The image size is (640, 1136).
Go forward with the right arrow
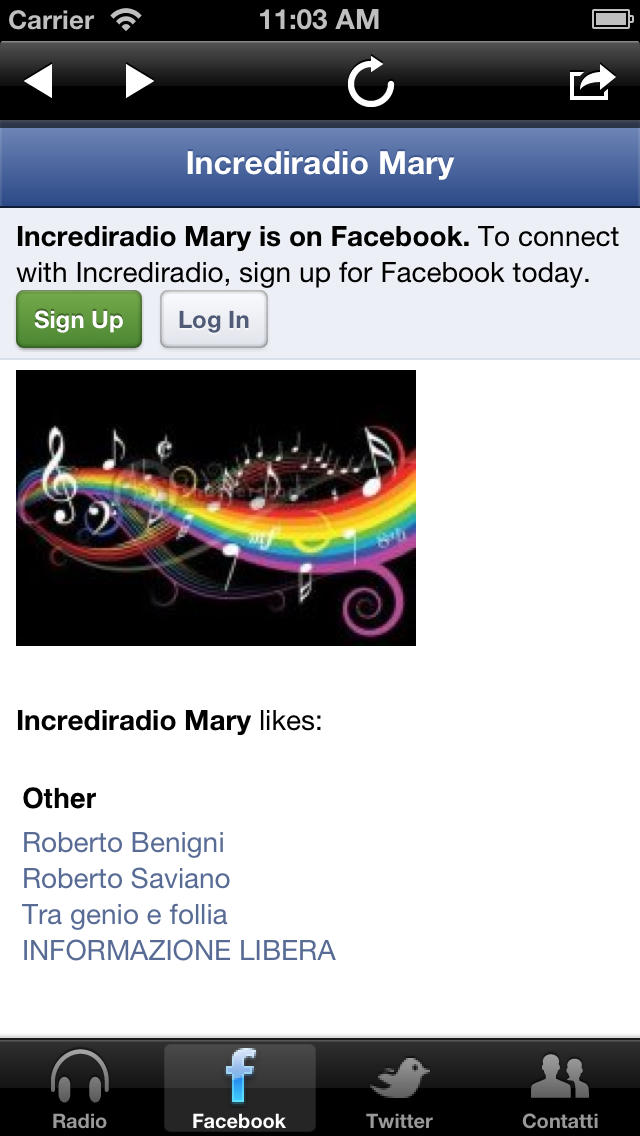139,81
